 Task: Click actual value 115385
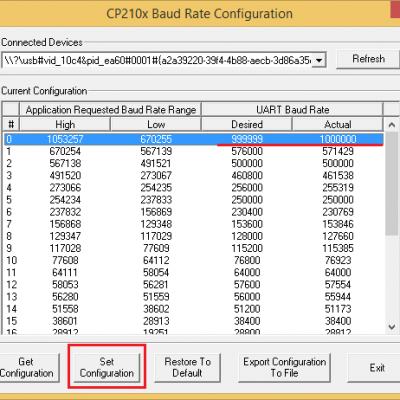(338, 248)
